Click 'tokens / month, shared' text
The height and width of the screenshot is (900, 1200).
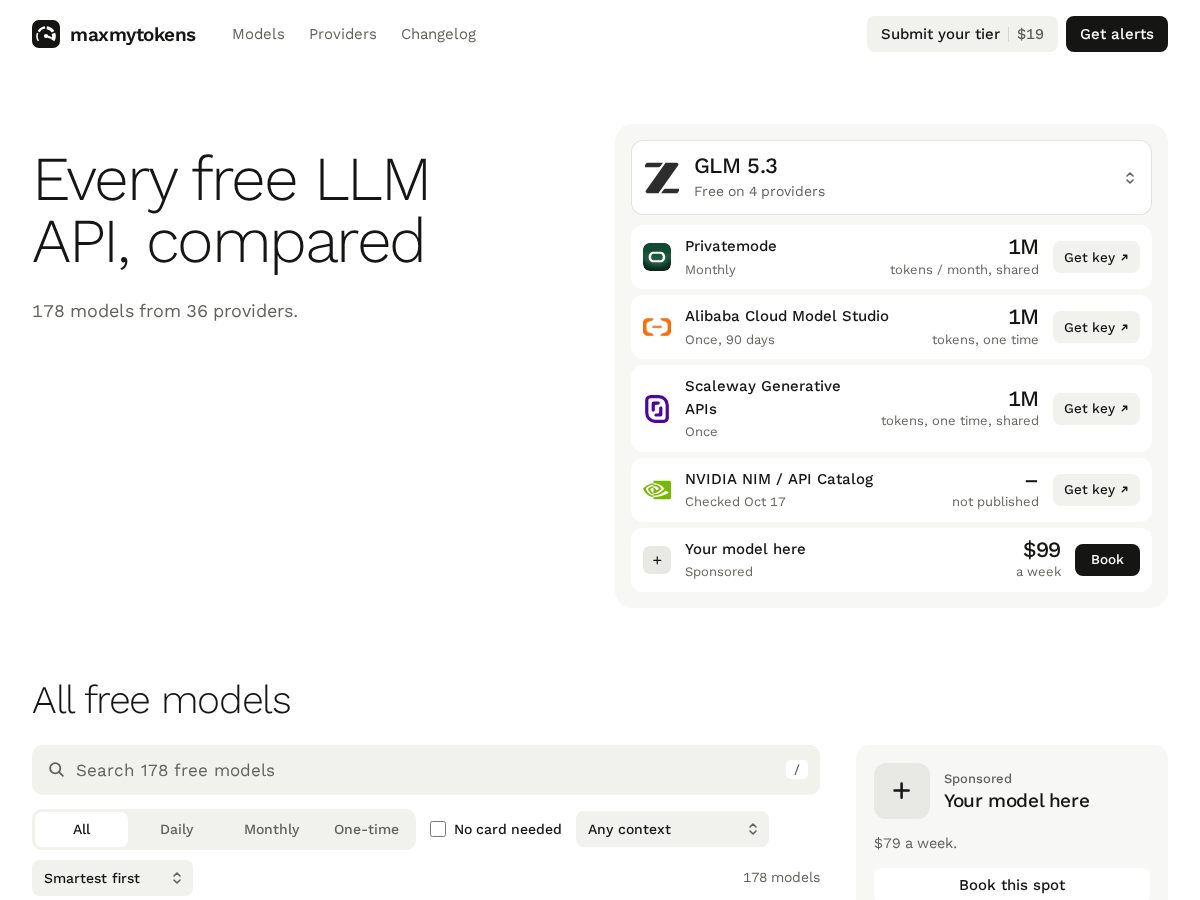click(x=964, y=270)
